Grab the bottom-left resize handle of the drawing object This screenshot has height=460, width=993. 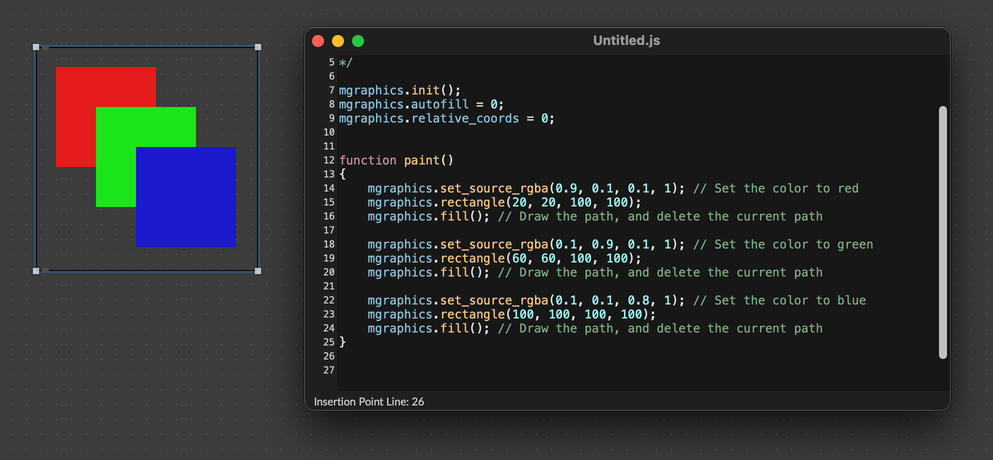click(37, 271)
